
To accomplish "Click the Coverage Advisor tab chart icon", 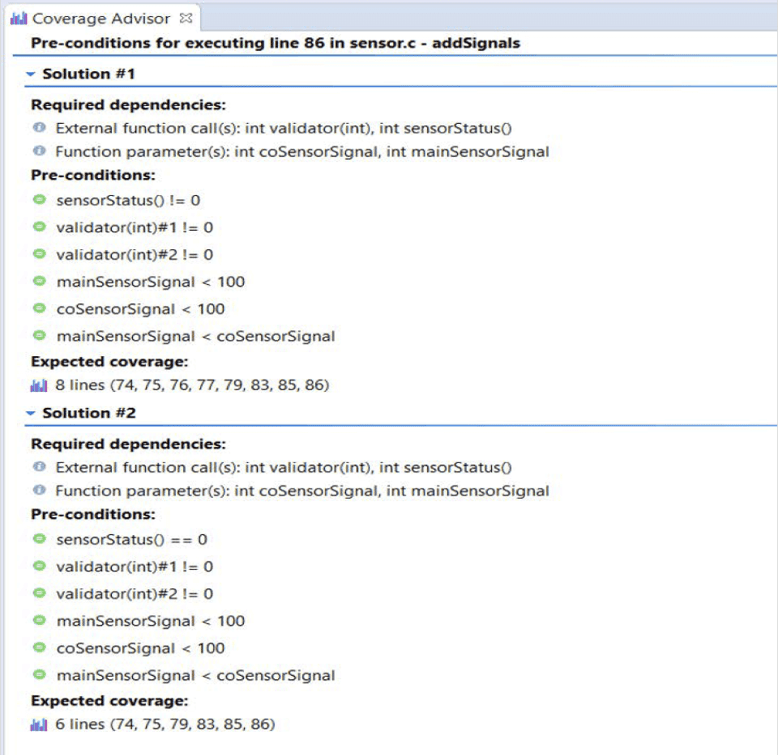I will pos(19,18).
